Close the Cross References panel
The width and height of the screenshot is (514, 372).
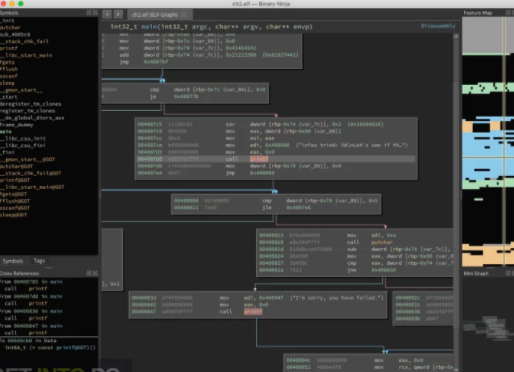click(x=95, y=273)
